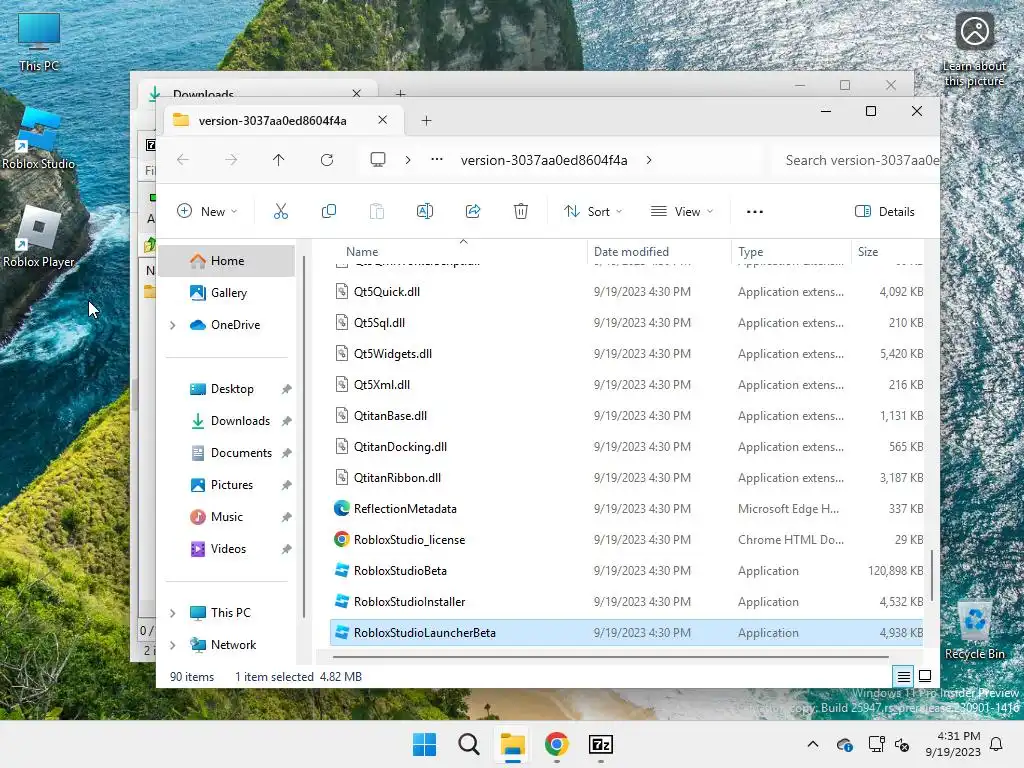The image size is (1024, 768).
Task: Select the version-3037aa0ed8604f4a tab
Action: tap(273, 121)
